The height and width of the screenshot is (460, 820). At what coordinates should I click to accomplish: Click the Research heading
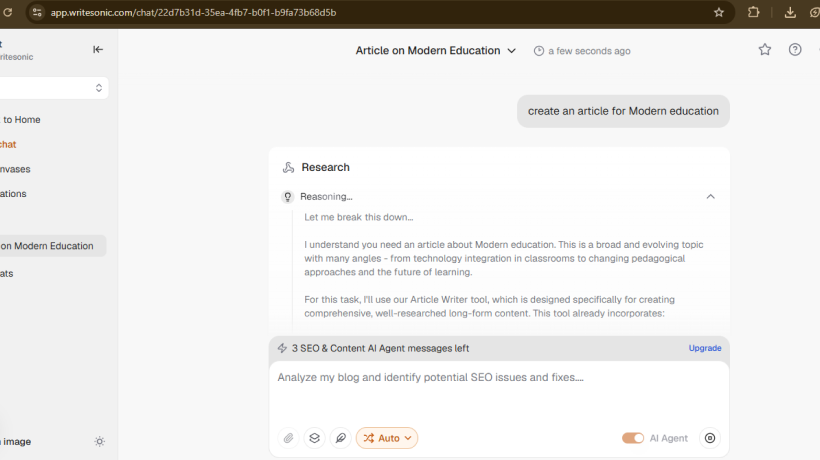point(325,167)
